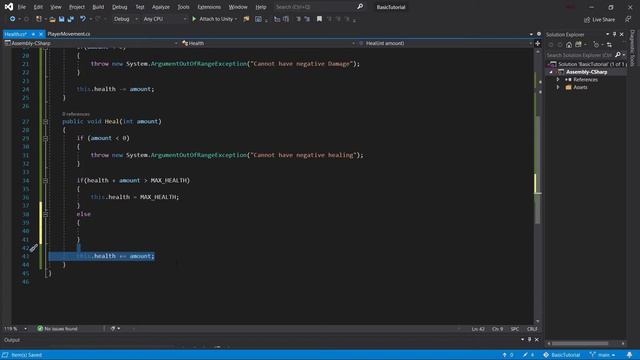Open the Project menu
The image size is (640, 360).
(77, 7)
